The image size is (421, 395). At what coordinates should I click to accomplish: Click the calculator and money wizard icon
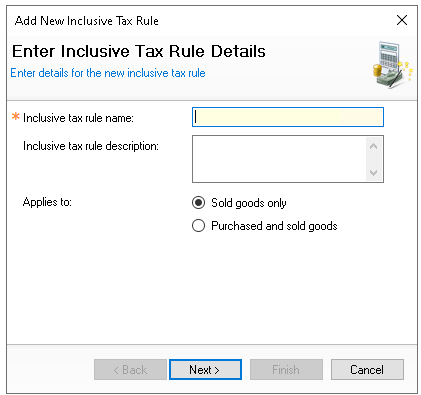pyautogui.click(x=393, y=65)
